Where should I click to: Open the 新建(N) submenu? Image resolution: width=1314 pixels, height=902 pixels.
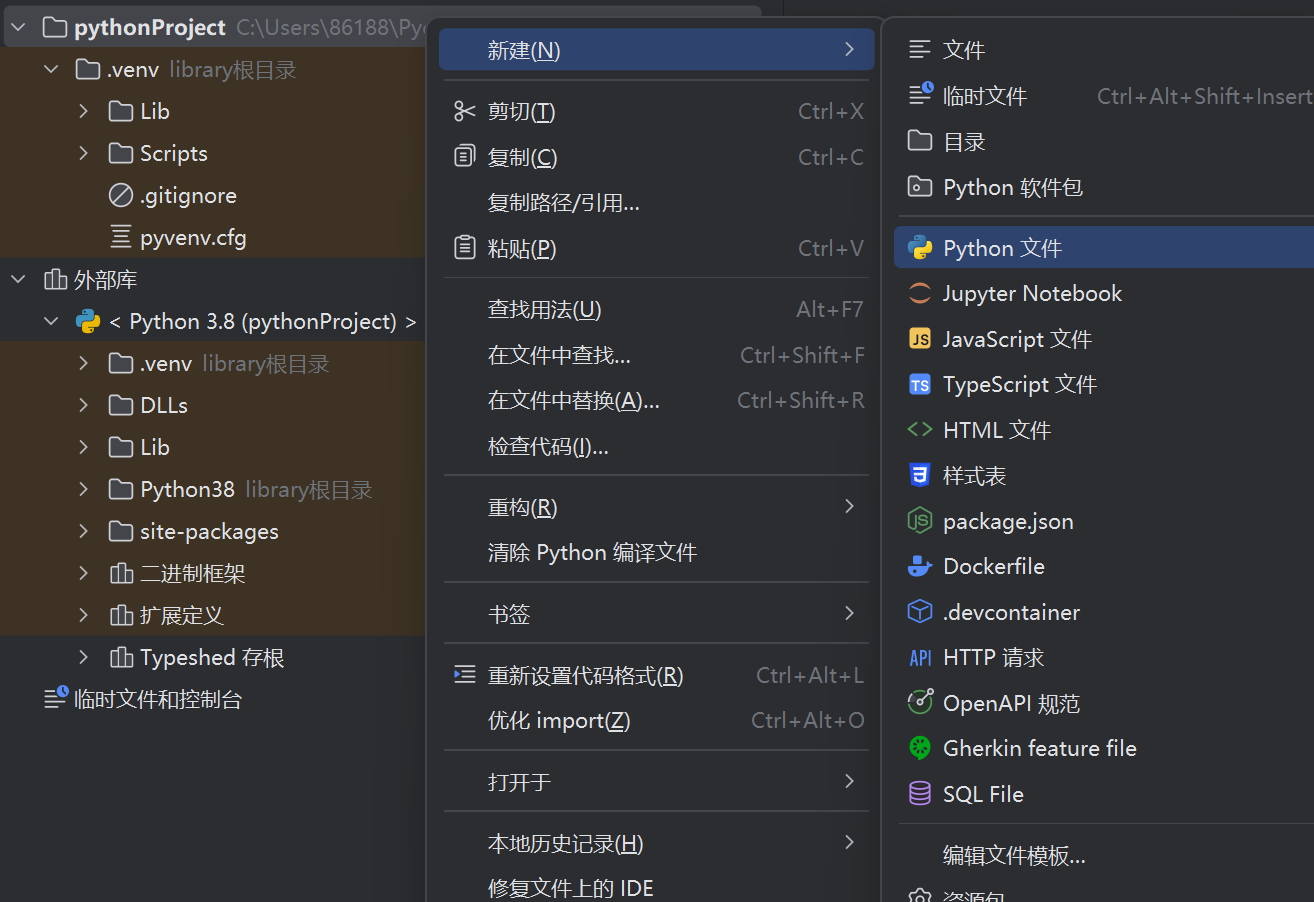click(656, 50)
